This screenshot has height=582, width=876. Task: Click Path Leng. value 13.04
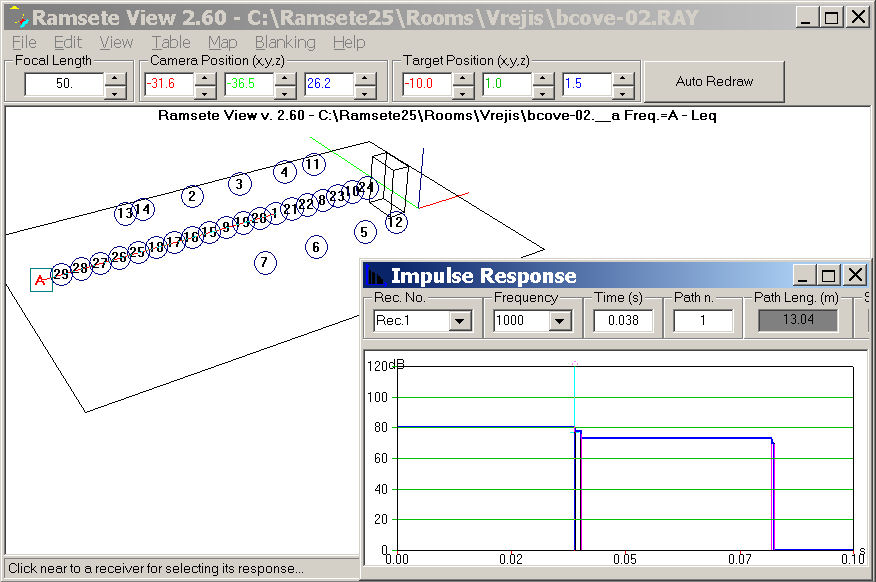coord(798,320)
